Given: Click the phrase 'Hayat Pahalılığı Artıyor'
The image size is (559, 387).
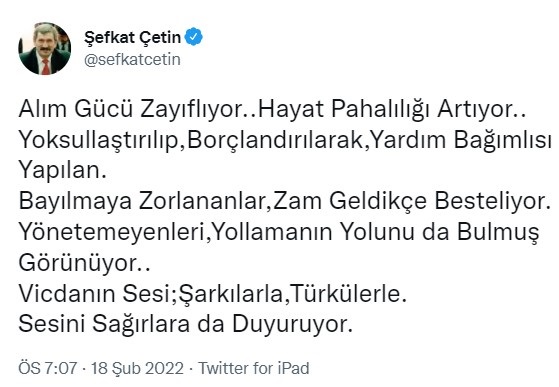Looking at the screenshot, I should click(x=385, y=109).
